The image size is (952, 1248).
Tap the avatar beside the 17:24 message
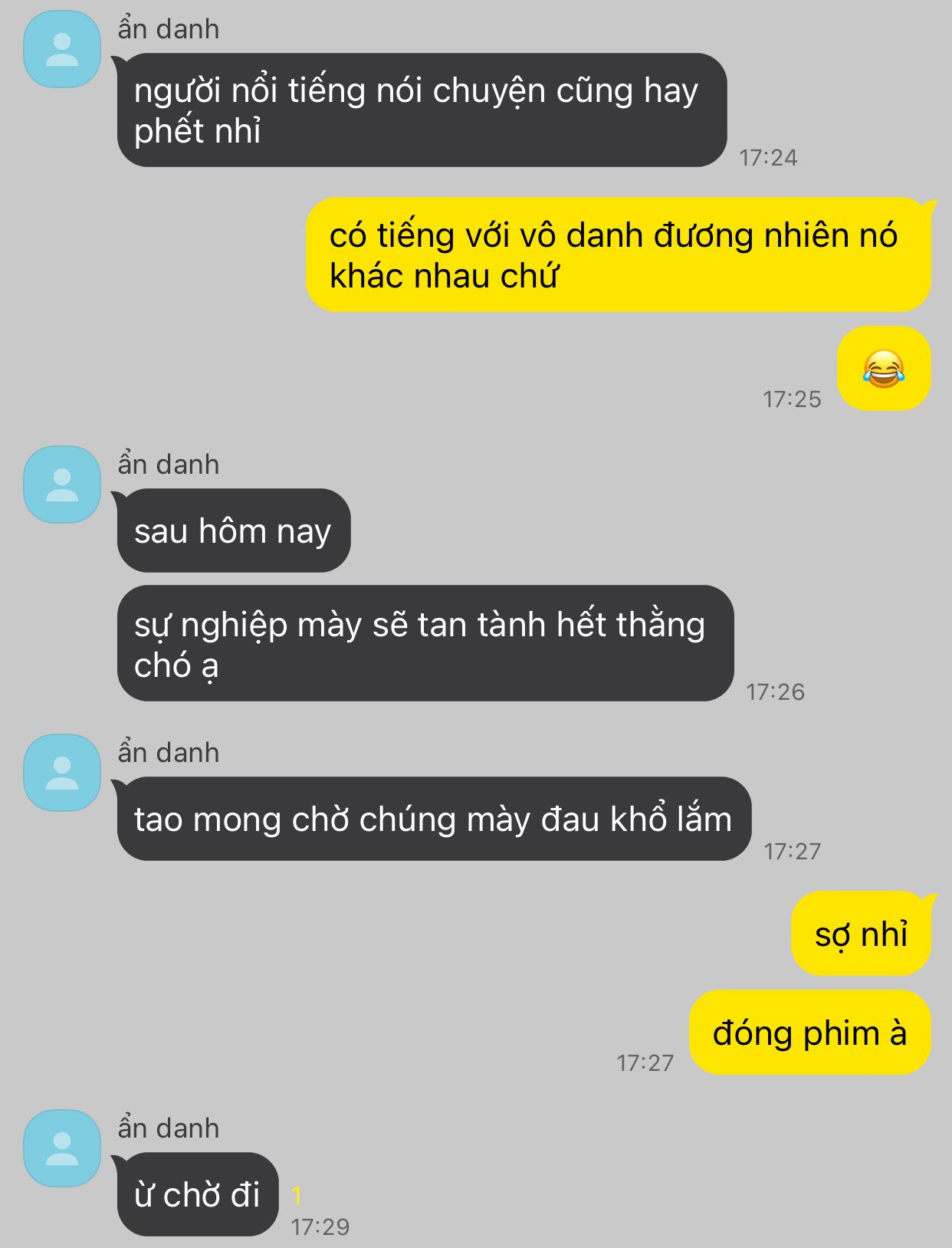pos(62,49)
